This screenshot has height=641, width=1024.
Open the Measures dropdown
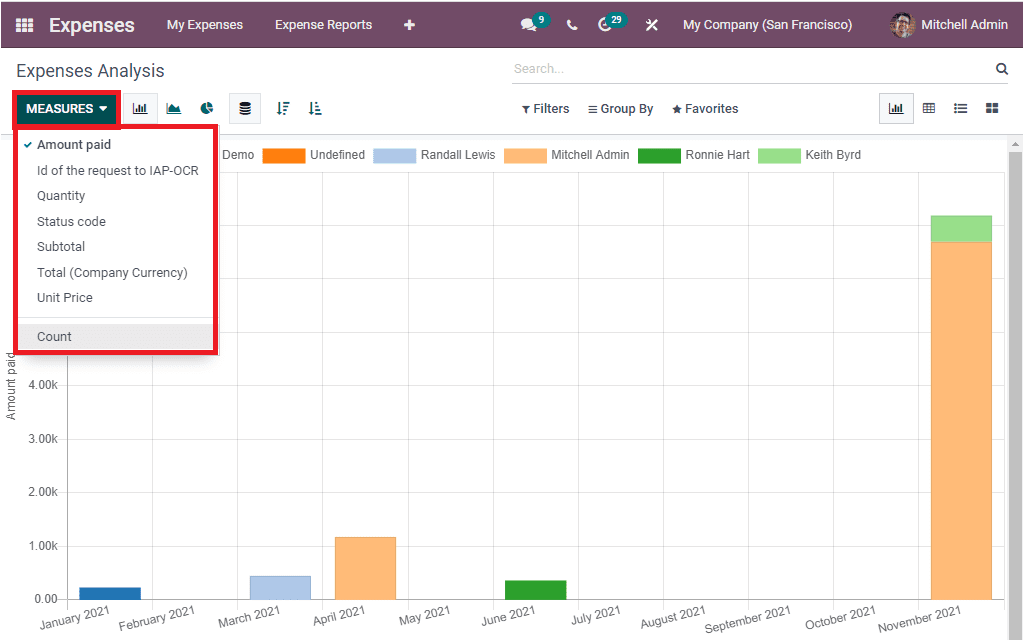[x=64, y=108]
